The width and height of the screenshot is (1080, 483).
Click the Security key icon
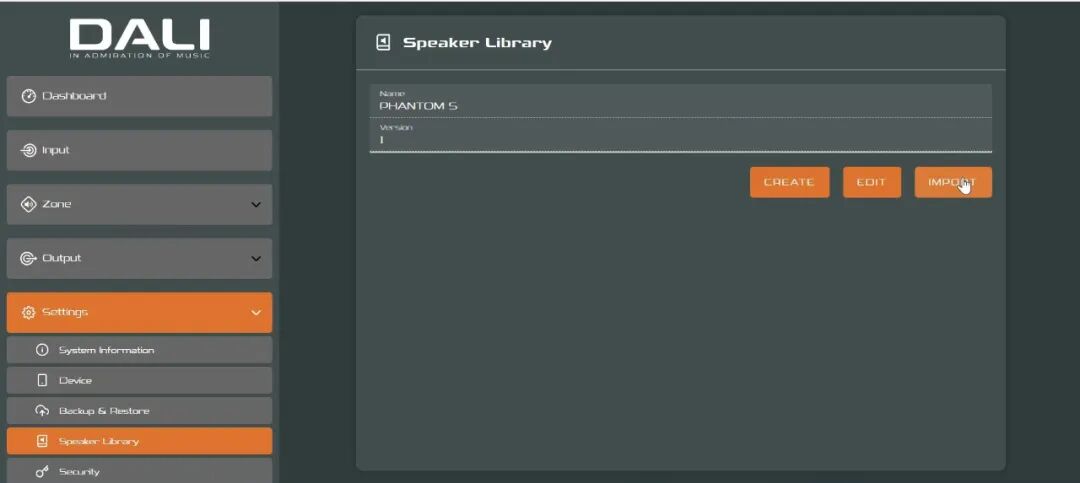click(42, 471)
